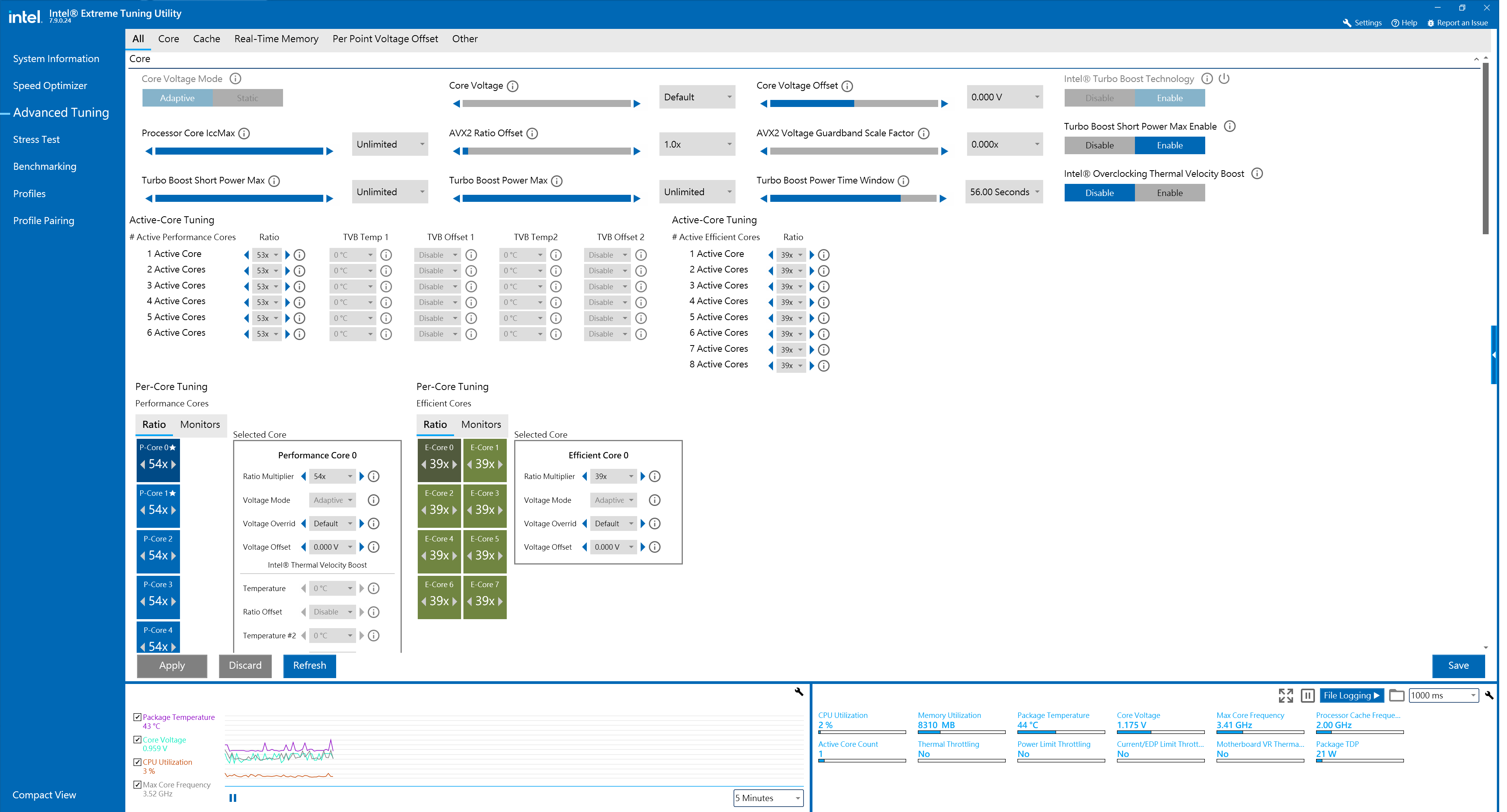Click Report an Issue
Image resolution: width=1507 pixels, height=812 pixels.
[1457, 23]
